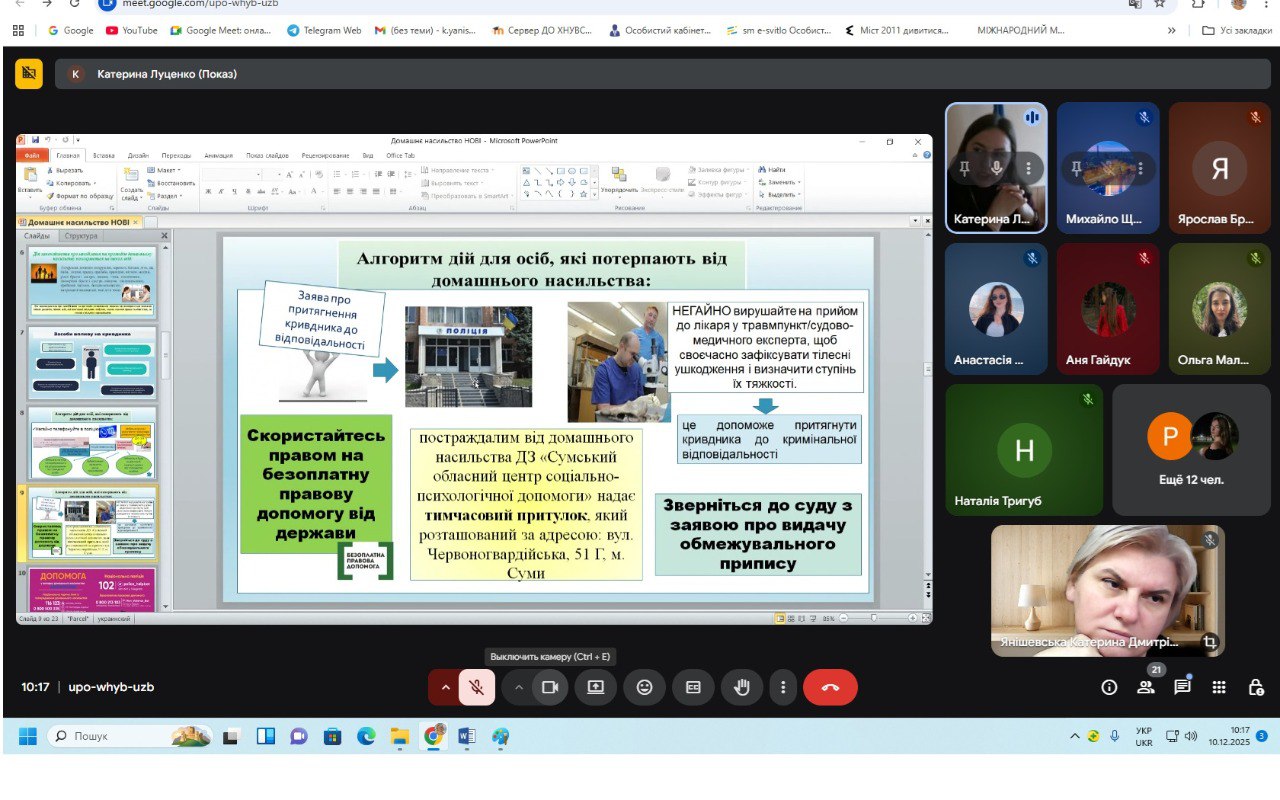Start sharing your screen
Image resolution: width=1280 pixels, height=800 pixels.
596,688
